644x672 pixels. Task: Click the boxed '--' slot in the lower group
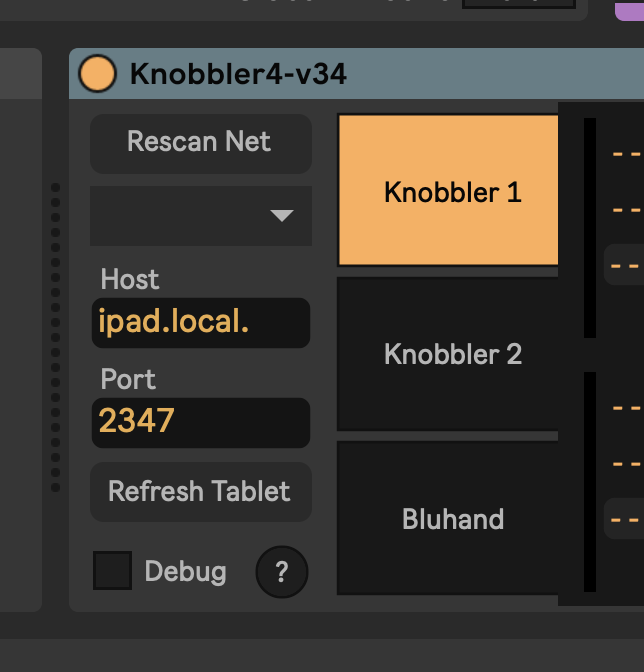point(625,519)
